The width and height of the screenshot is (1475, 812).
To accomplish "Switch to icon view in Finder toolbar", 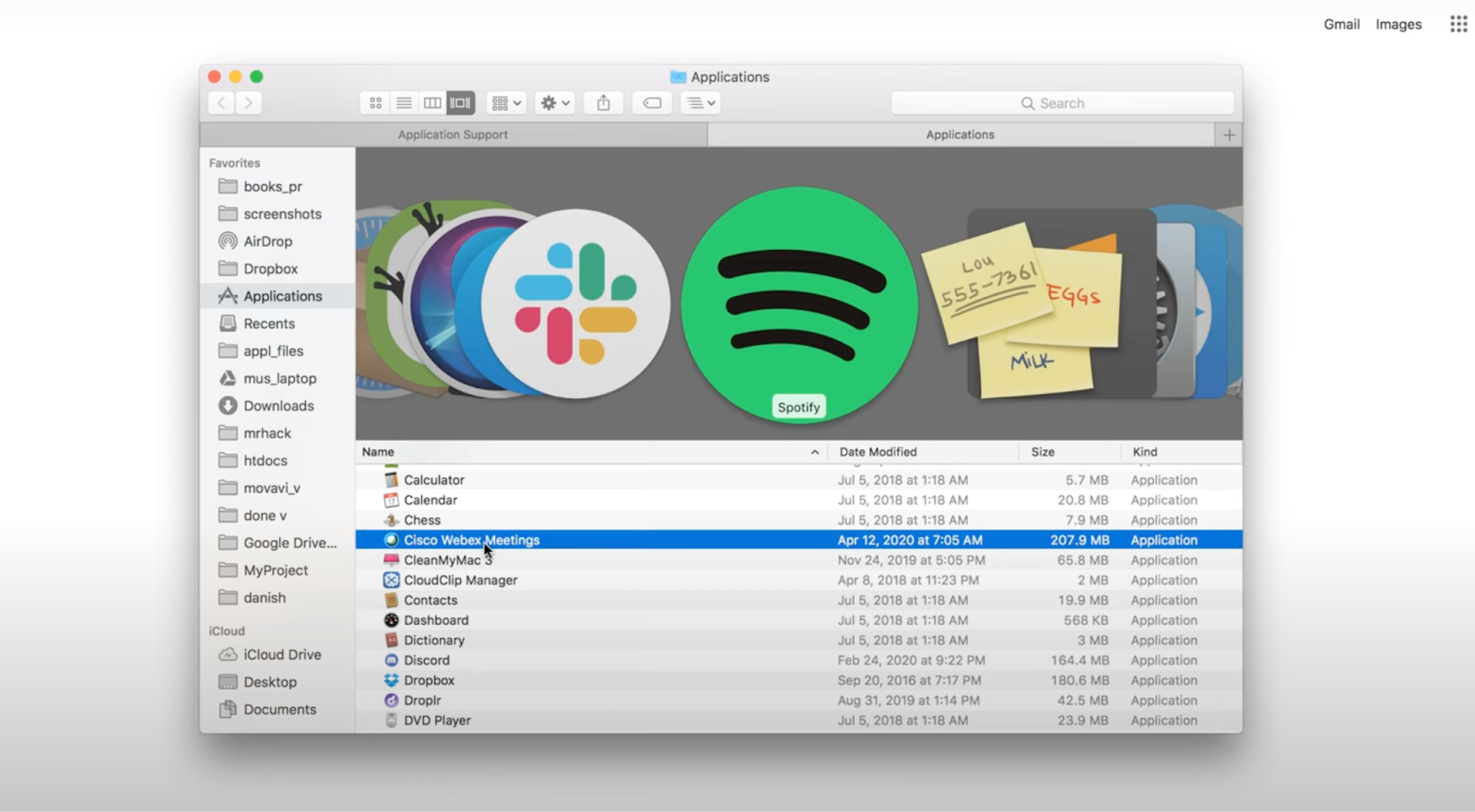I will point(375,103).
